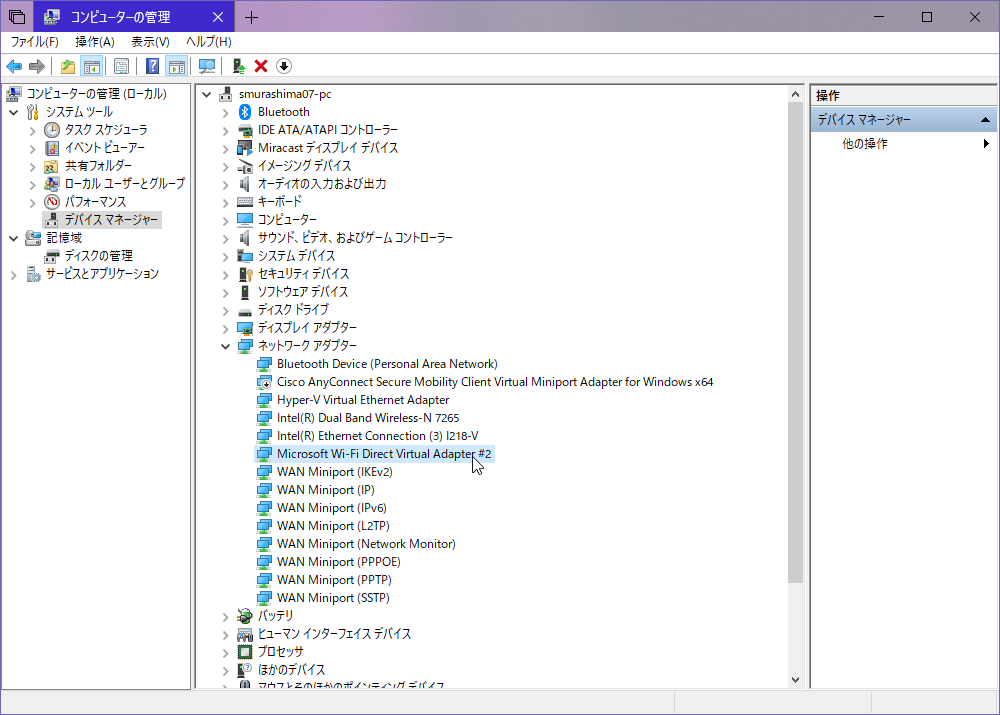Toggle the console tree pane toolbar button
The width and height of the screenshot is (1000, 715).
(91, 66)
